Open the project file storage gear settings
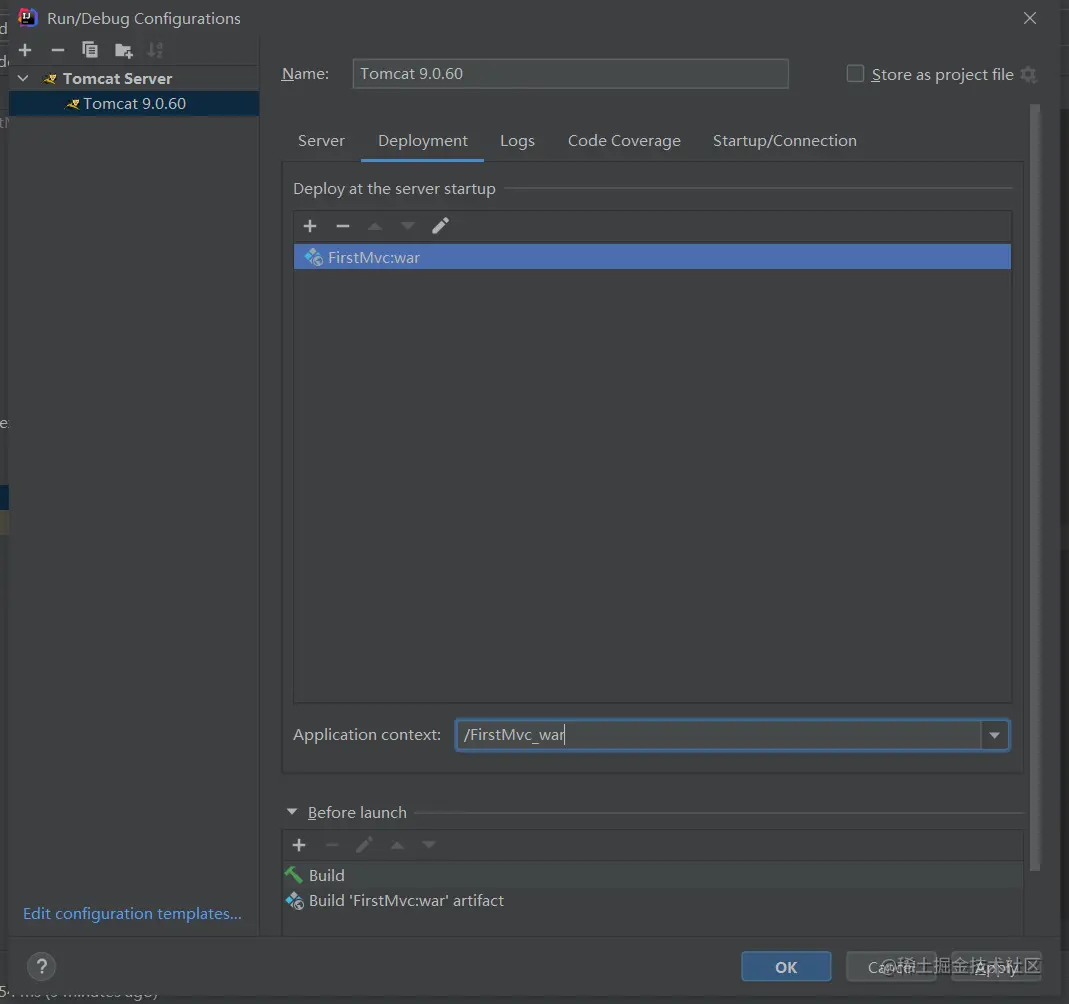 coord(1029,74)
